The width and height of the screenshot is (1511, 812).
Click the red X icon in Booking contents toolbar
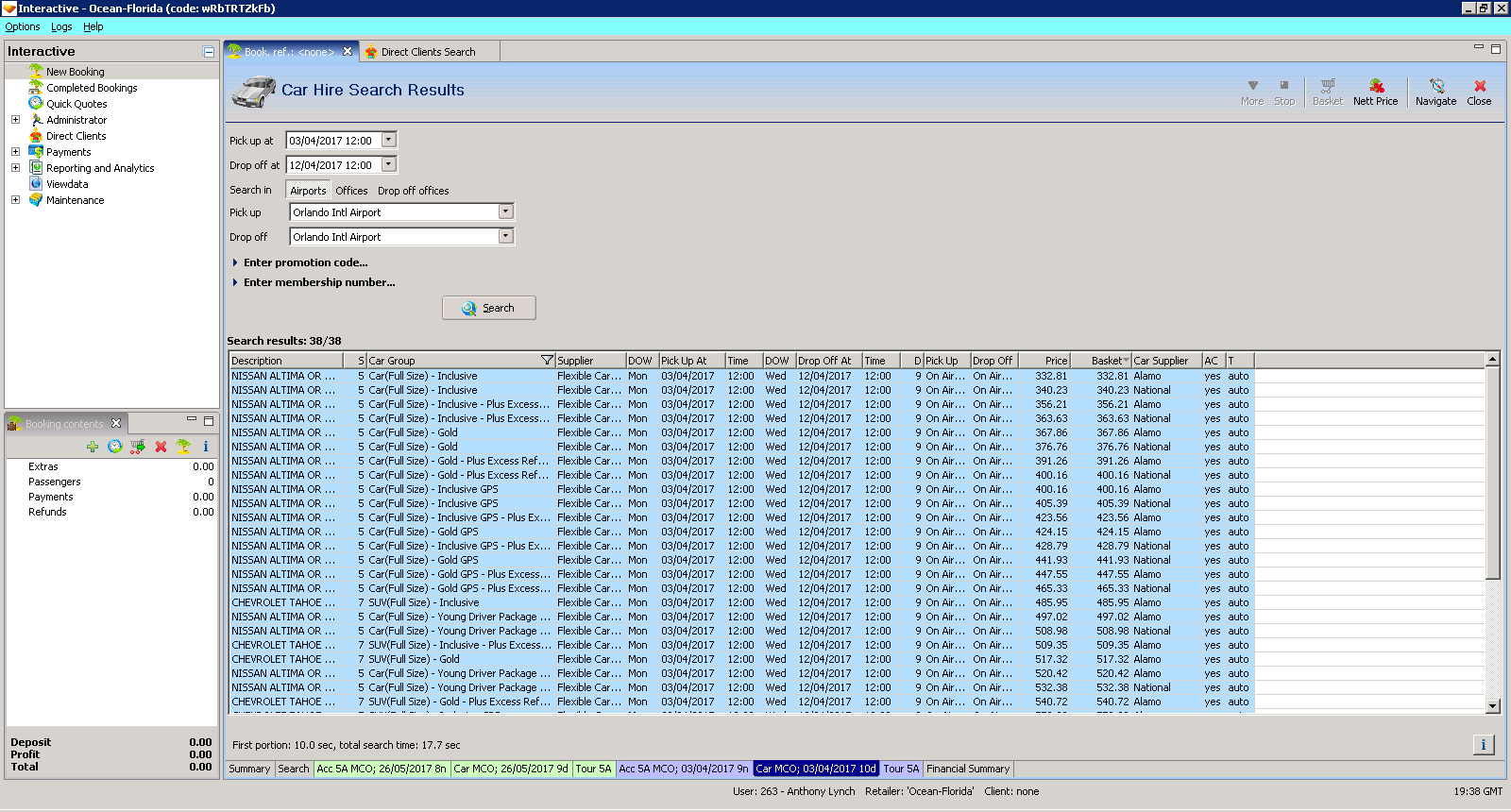point(161,447)
